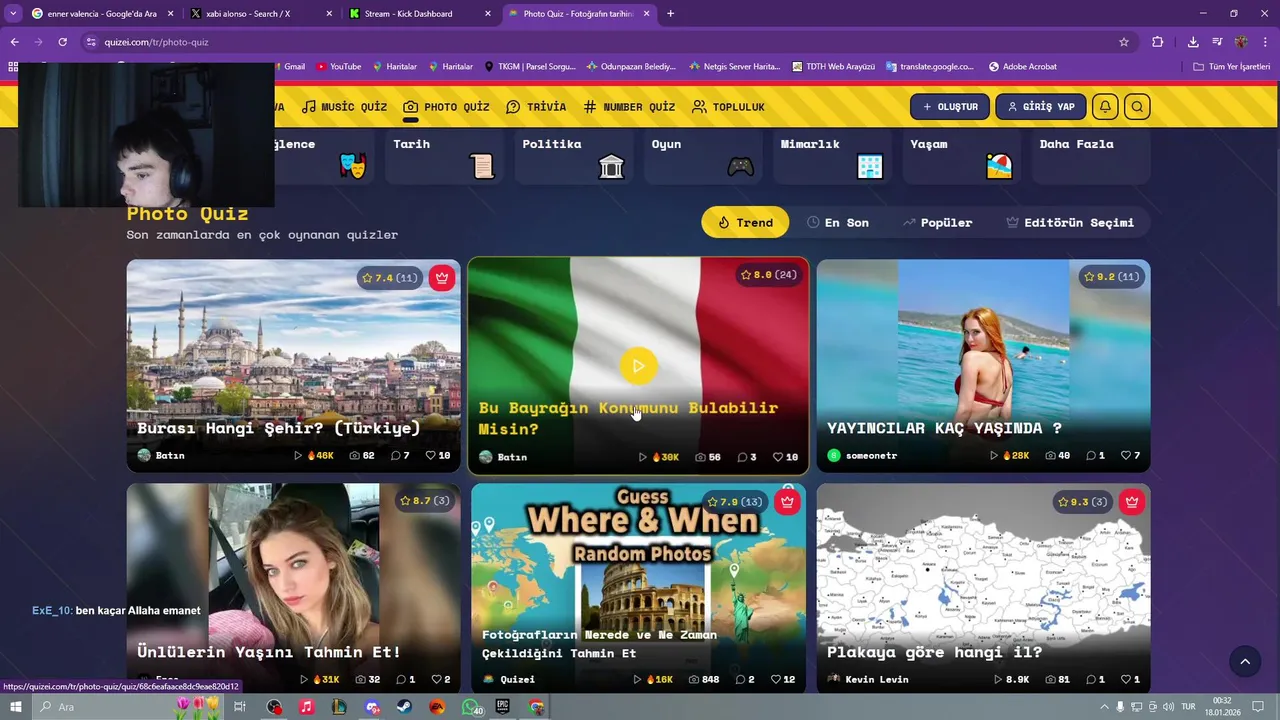1280x720 pixels.
Task: Select the Mimarlık category card
Action: [x=832, y=157]
